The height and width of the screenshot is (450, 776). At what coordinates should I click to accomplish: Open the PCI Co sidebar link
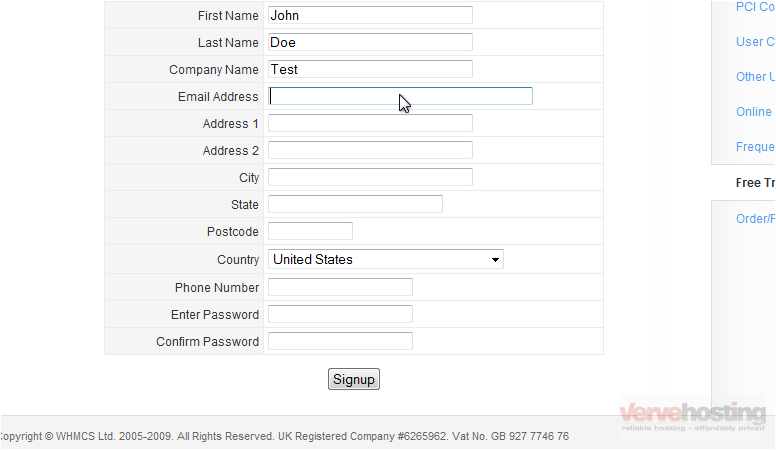pos(755,7)
